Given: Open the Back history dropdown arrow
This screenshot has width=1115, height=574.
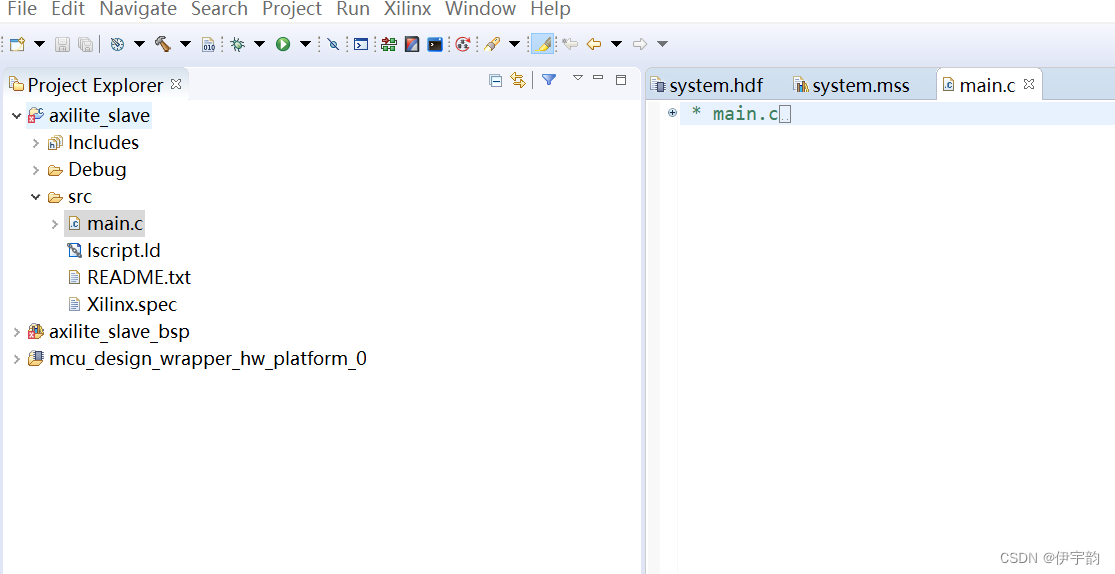Looking at the screenshot, I should (617, 44).
